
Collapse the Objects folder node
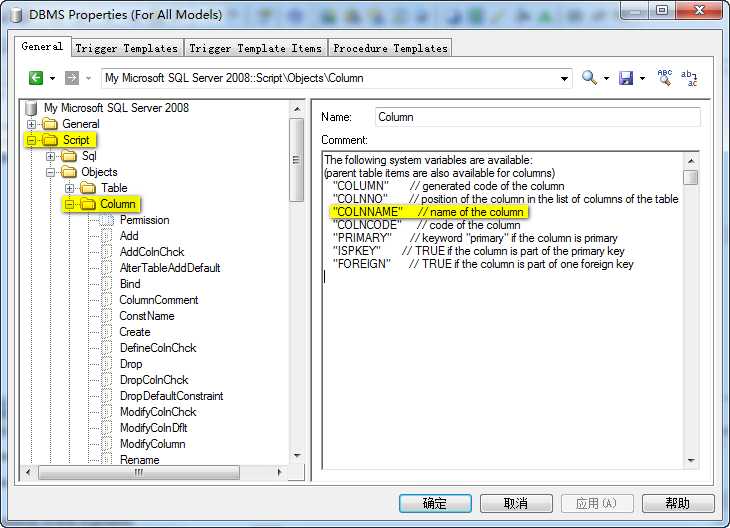(50, 172)
